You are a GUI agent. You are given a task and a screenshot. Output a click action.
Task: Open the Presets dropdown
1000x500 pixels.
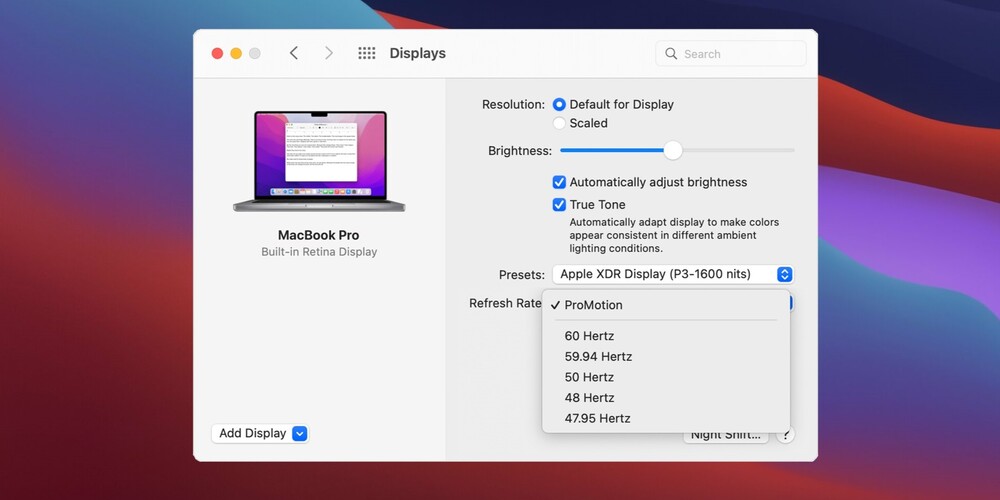coord(673,275)
